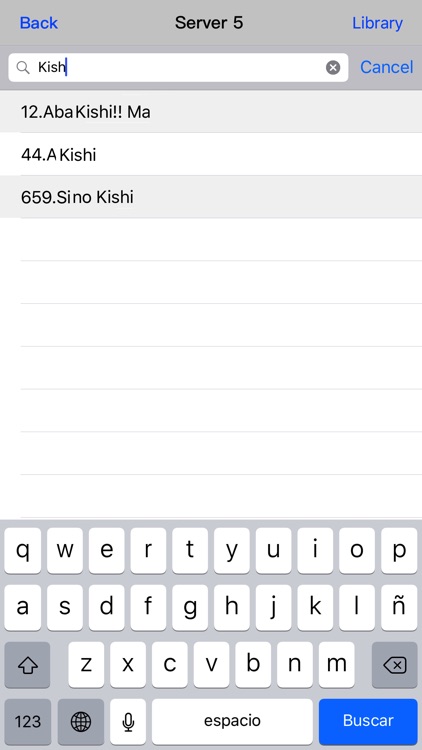Tap the espacio space bar
The height and width of the screenshot is (750, 422).
click(232, 721)
